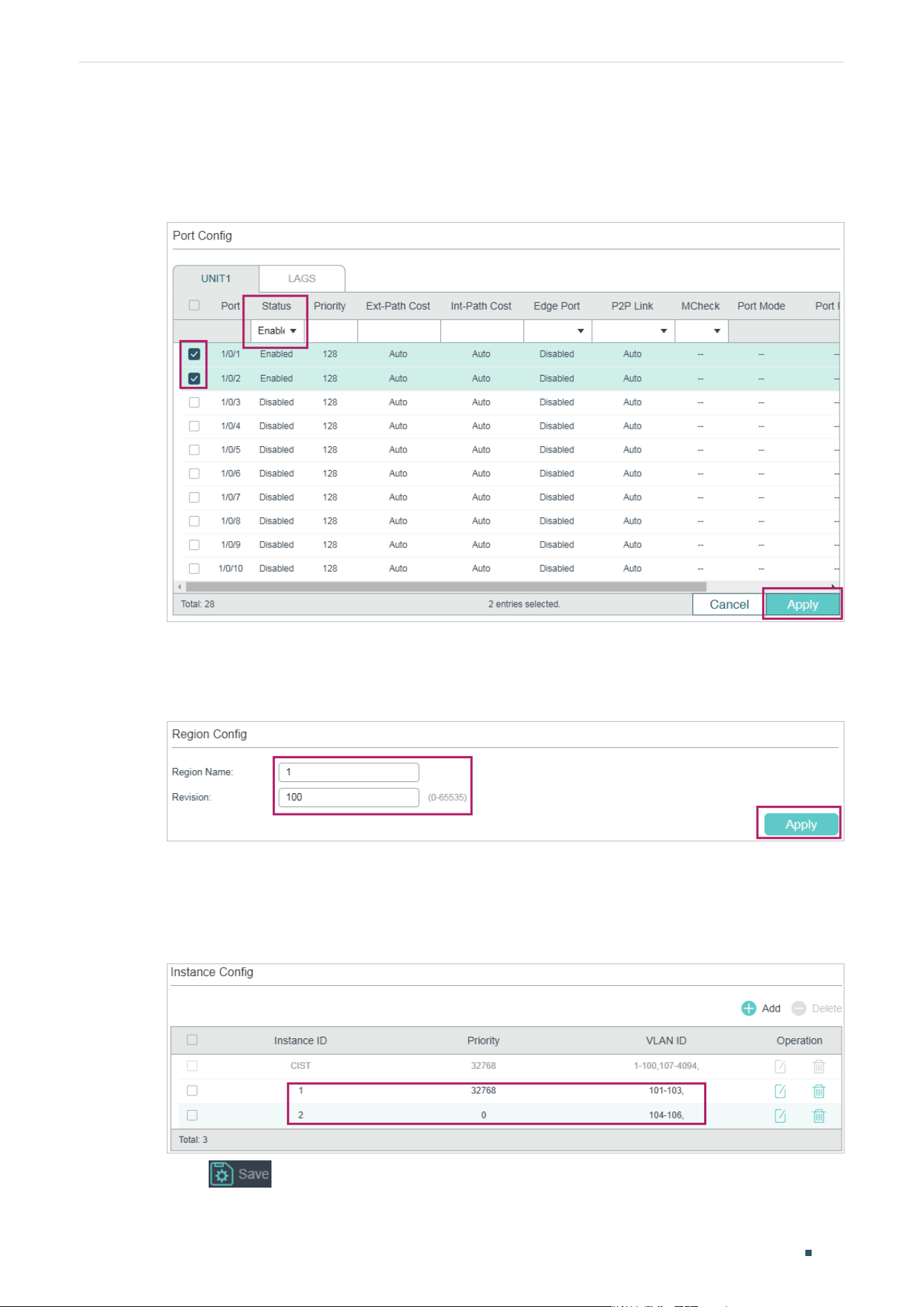Open the Status Enable dropdown

click(277, 331)
